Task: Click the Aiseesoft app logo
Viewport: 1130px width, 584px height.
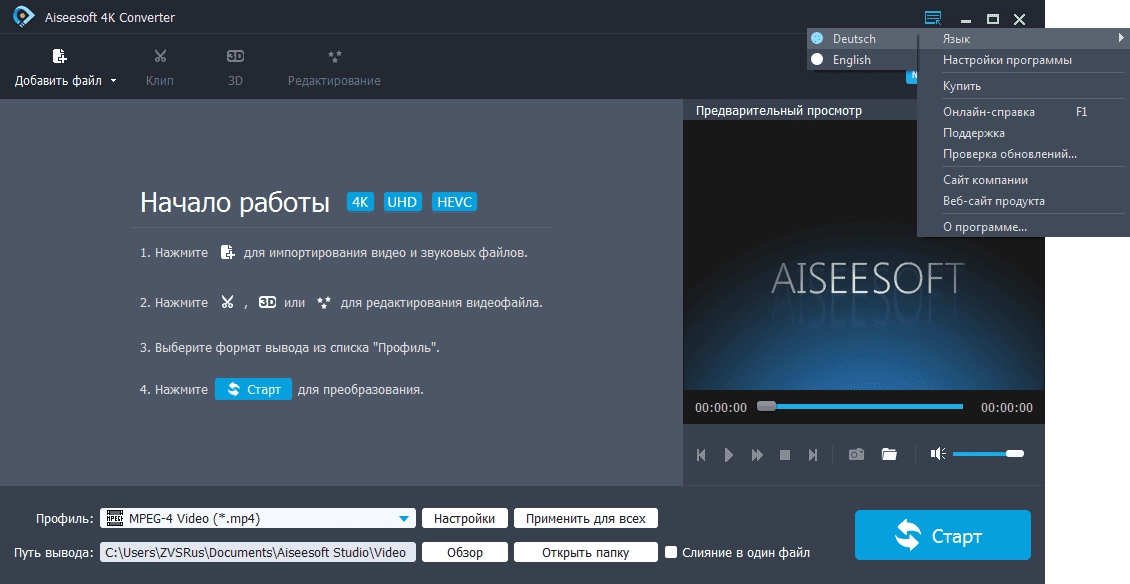Action: [24, 17]
